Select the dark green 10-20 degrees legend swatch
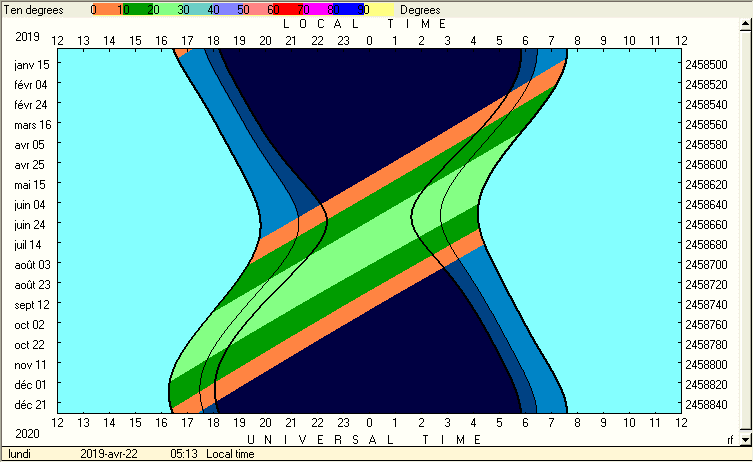Viewport: 754px width, 463px height. tap(138, 10)
